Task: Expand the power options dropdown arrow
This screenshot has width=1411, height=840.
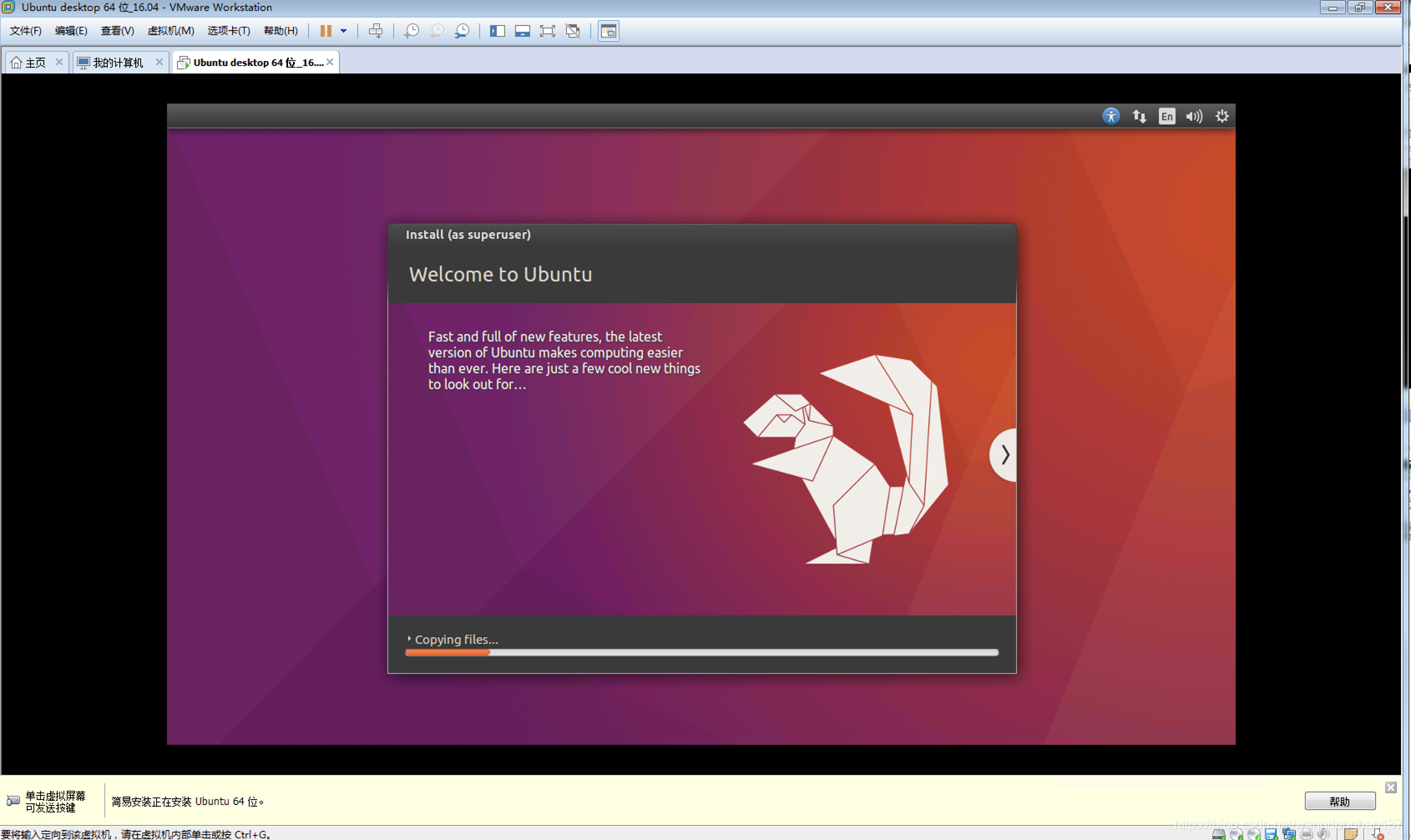Action: [343, 31]
